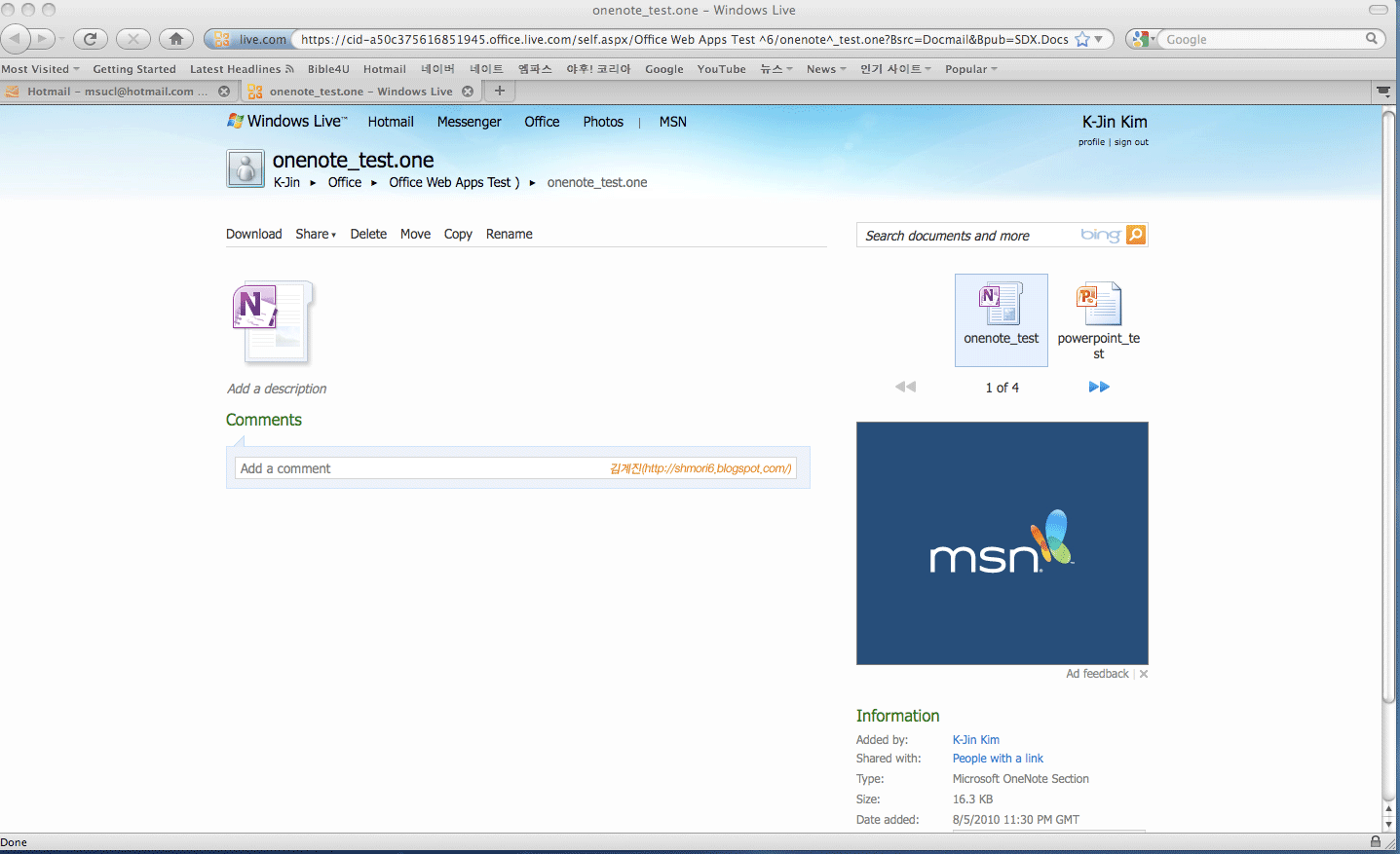Viewport: 1400px width, 854px height.
Task: Click the People with a link link
Action: coord(998,759)
